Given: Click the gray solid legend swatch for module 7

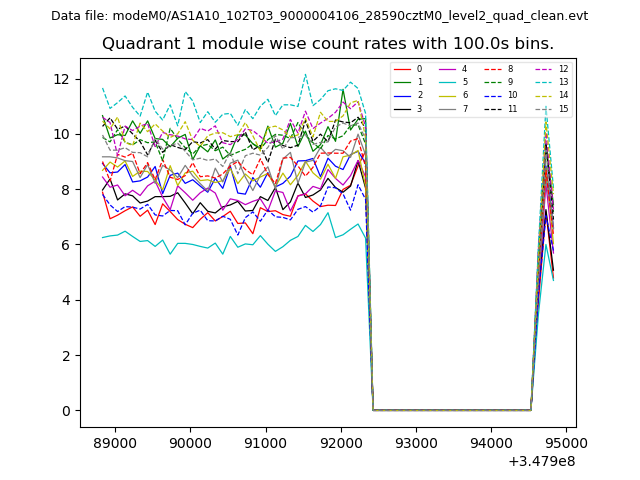Looking at the screenshot, I should [449, 108].
